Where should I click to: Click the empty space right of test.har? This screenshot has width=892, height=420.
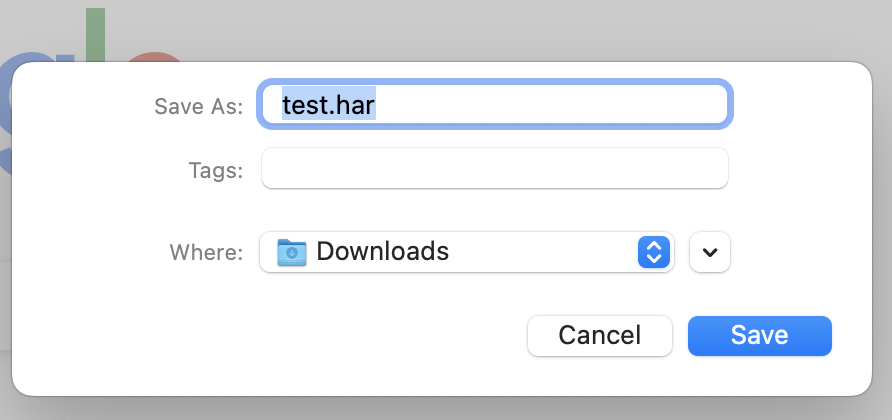[560, 104]
